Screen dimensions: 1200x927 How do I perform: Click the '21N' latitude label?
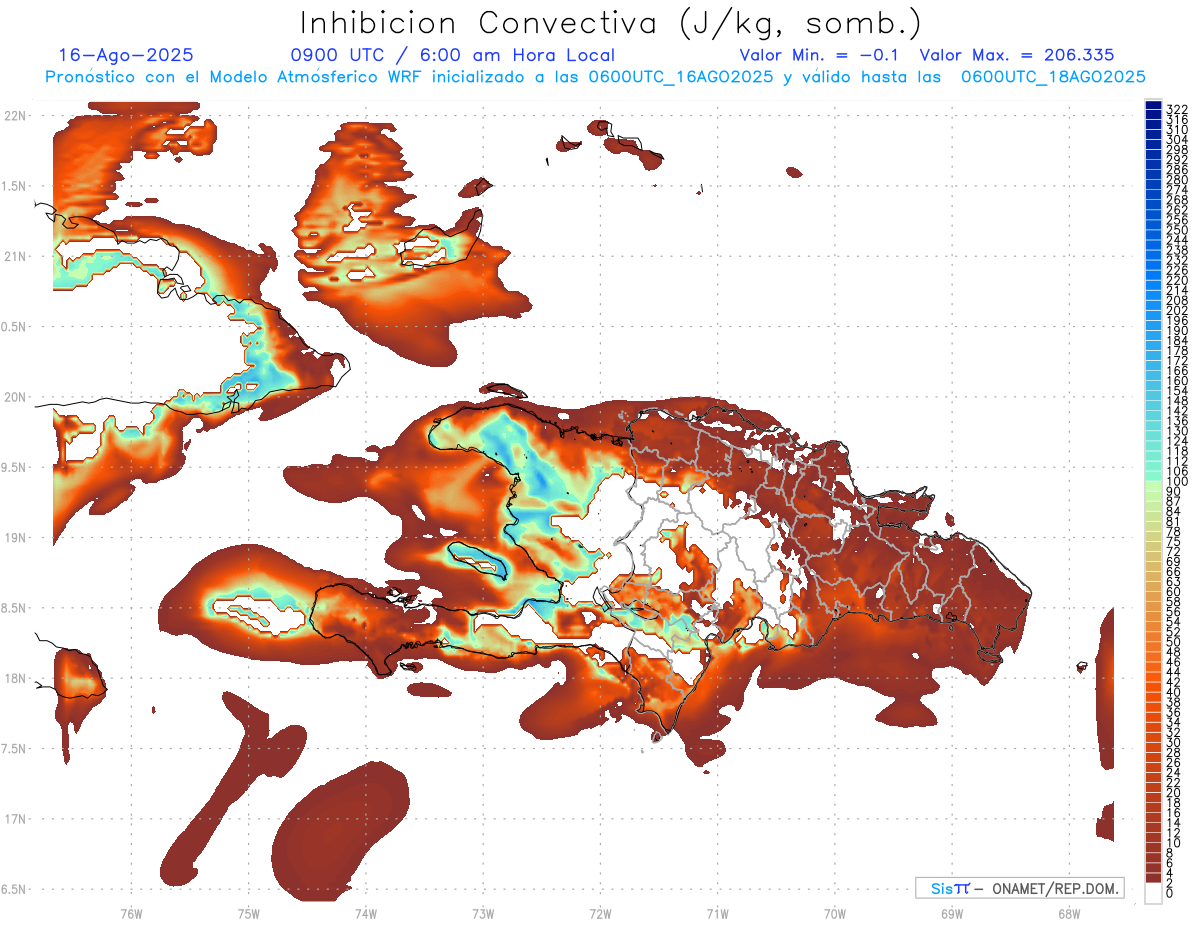point(15,257)
